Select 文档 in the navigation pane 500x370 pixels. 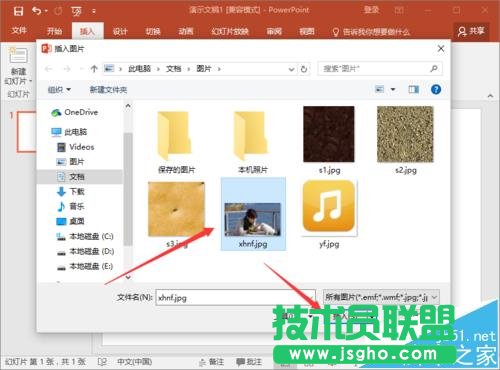tap(80, 176)
